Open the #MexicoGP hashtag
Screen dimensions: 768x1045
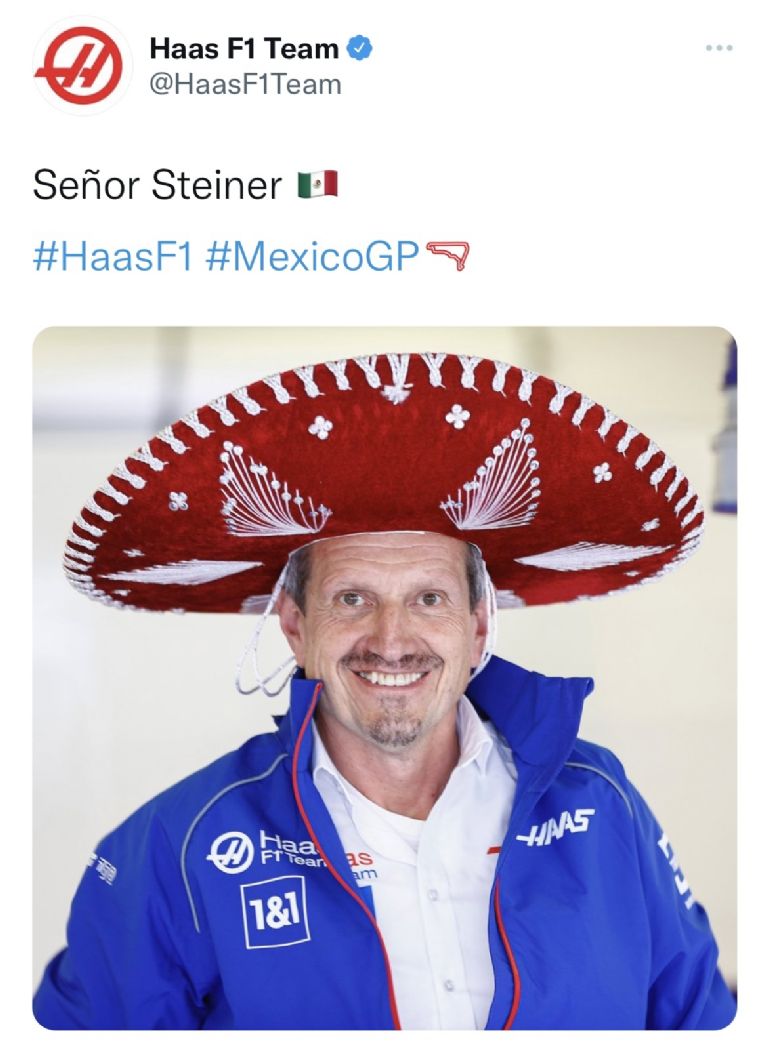[x=313, y=257]
